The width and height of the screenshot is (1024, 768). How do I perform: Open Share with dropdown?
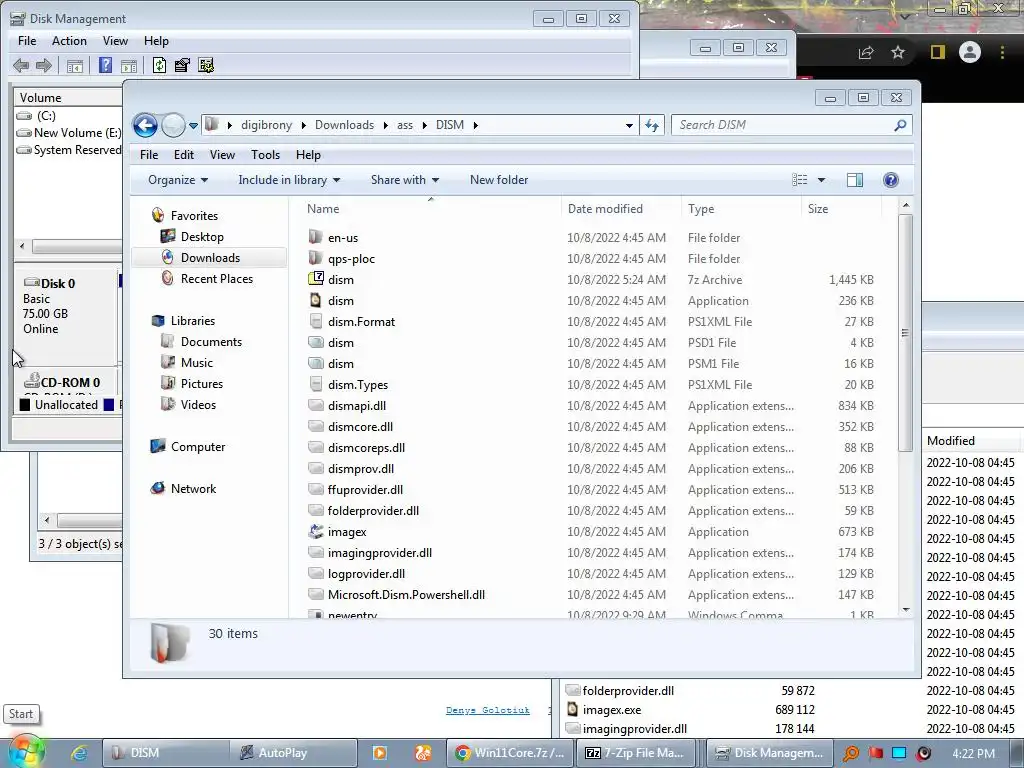tap(405, 180)
